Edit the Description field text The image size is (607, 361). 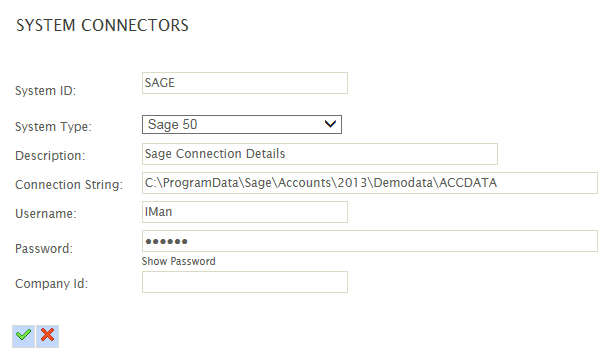pos(320,154)
